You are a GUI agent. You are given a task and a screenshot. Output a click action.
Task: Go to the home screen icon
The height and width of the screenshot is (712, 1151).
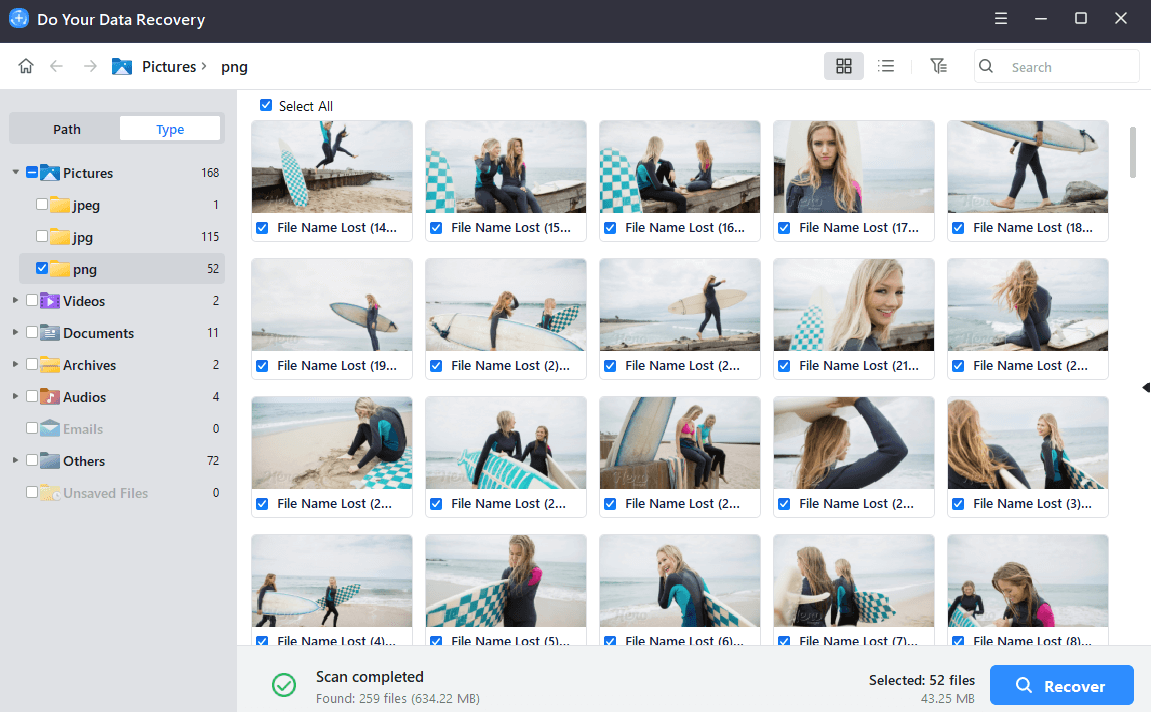point(26,66)
